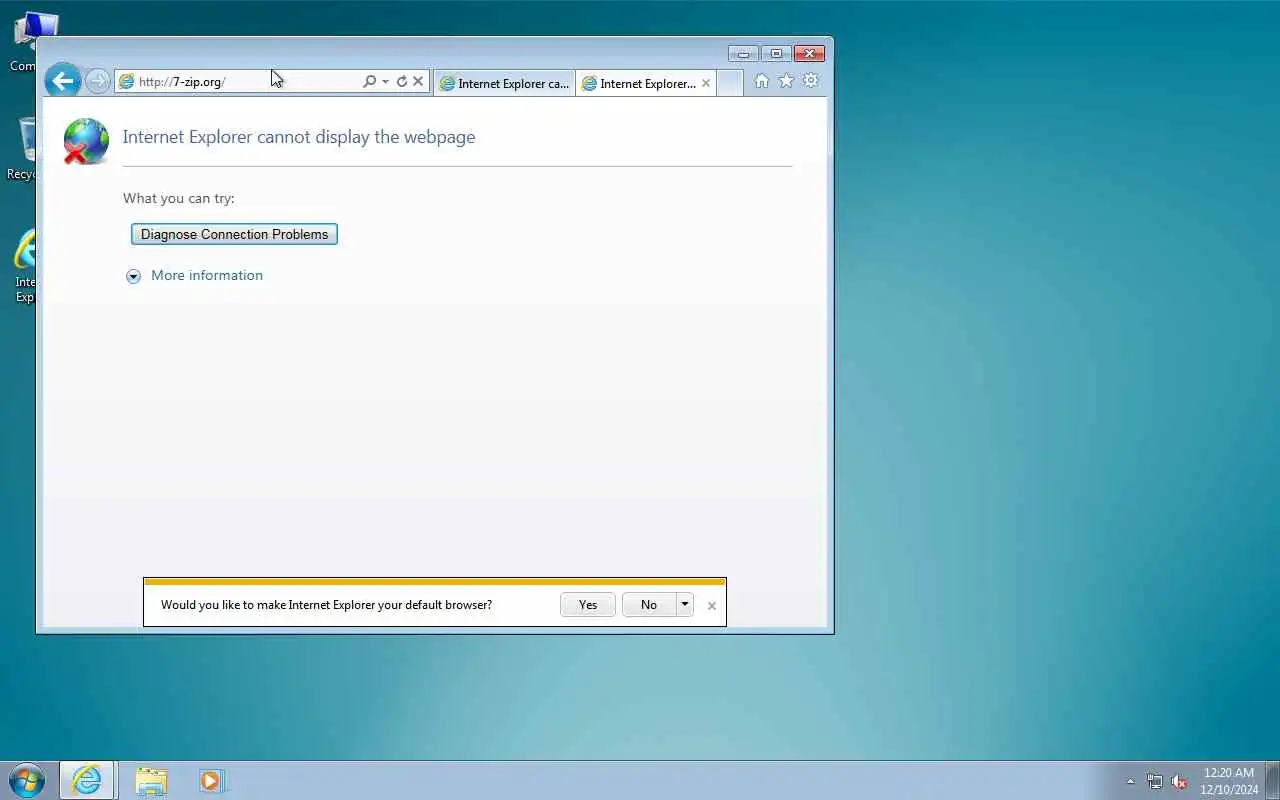The width and height of the screenshot is (1280, 800).
Task: Open the Tools gear menu
Action: coord(811,81)
